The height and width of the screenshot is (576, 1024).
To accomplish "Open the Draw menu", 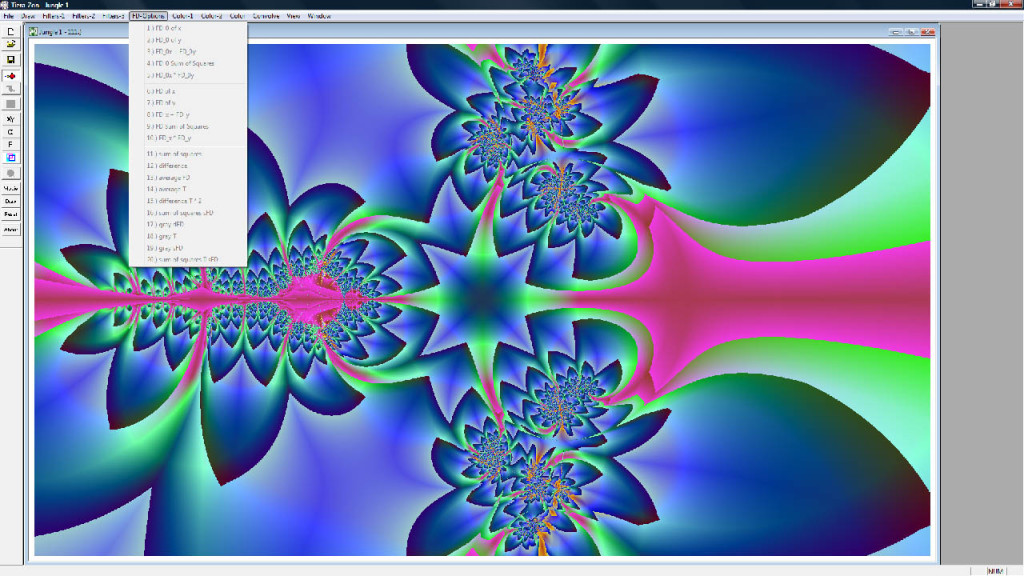I will [x=28, y=17].
